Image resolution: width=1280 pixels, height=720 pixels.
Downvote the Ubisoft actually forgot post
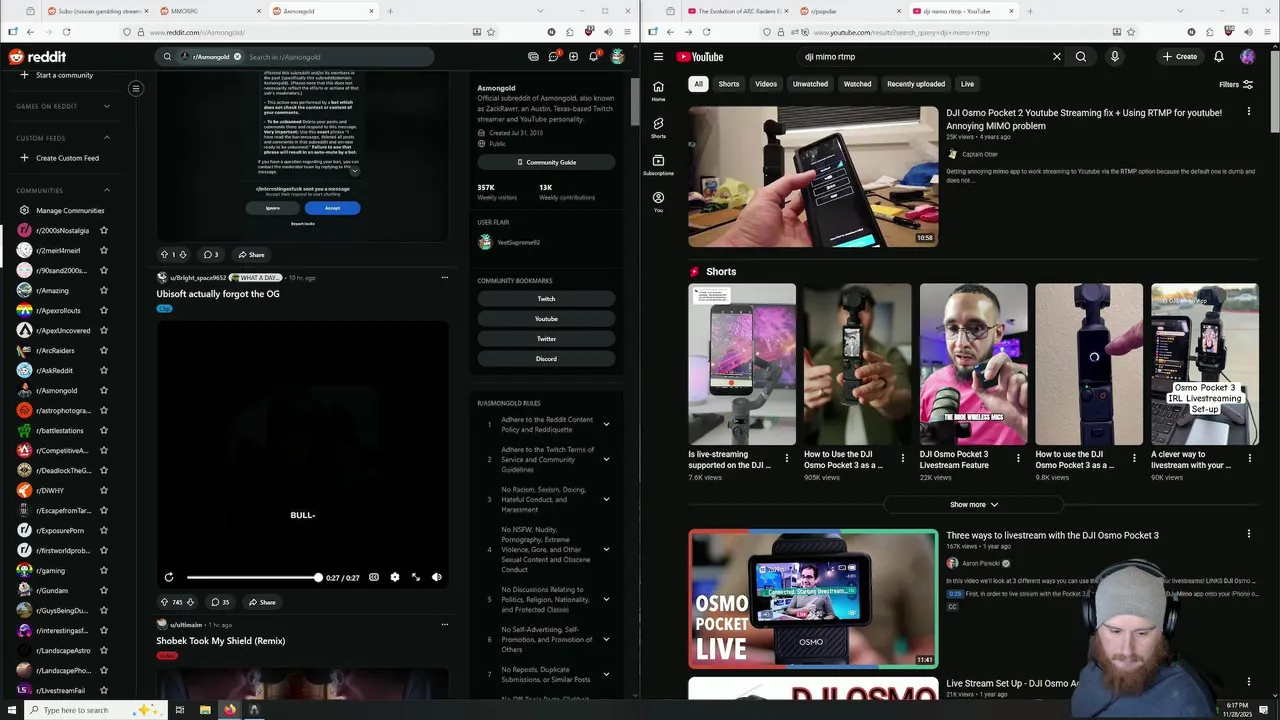pyautogui.click(x=191, y=602)
